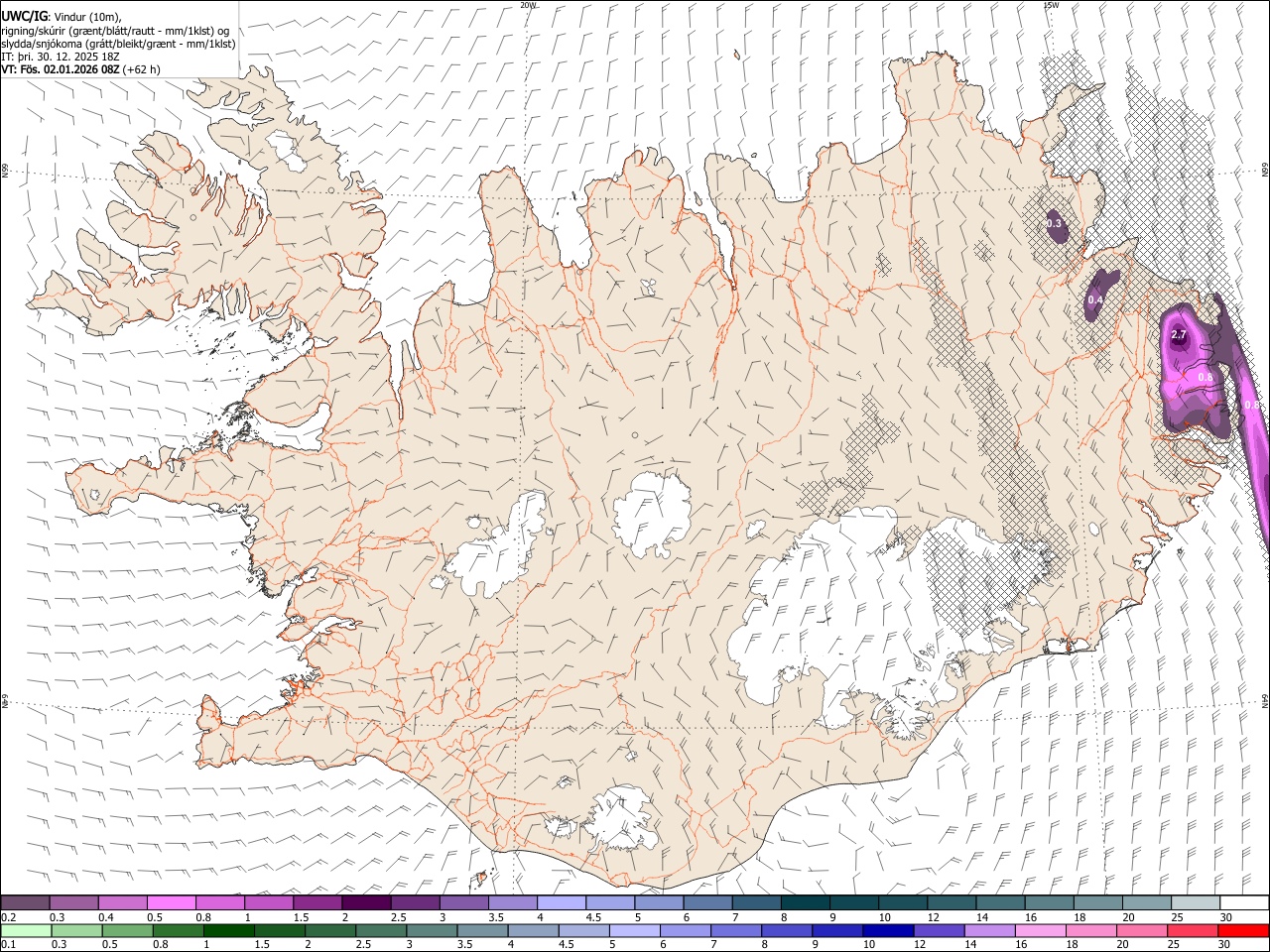Pick the crimson 25–30 swatch in the lower legend

pos(1192,930)
